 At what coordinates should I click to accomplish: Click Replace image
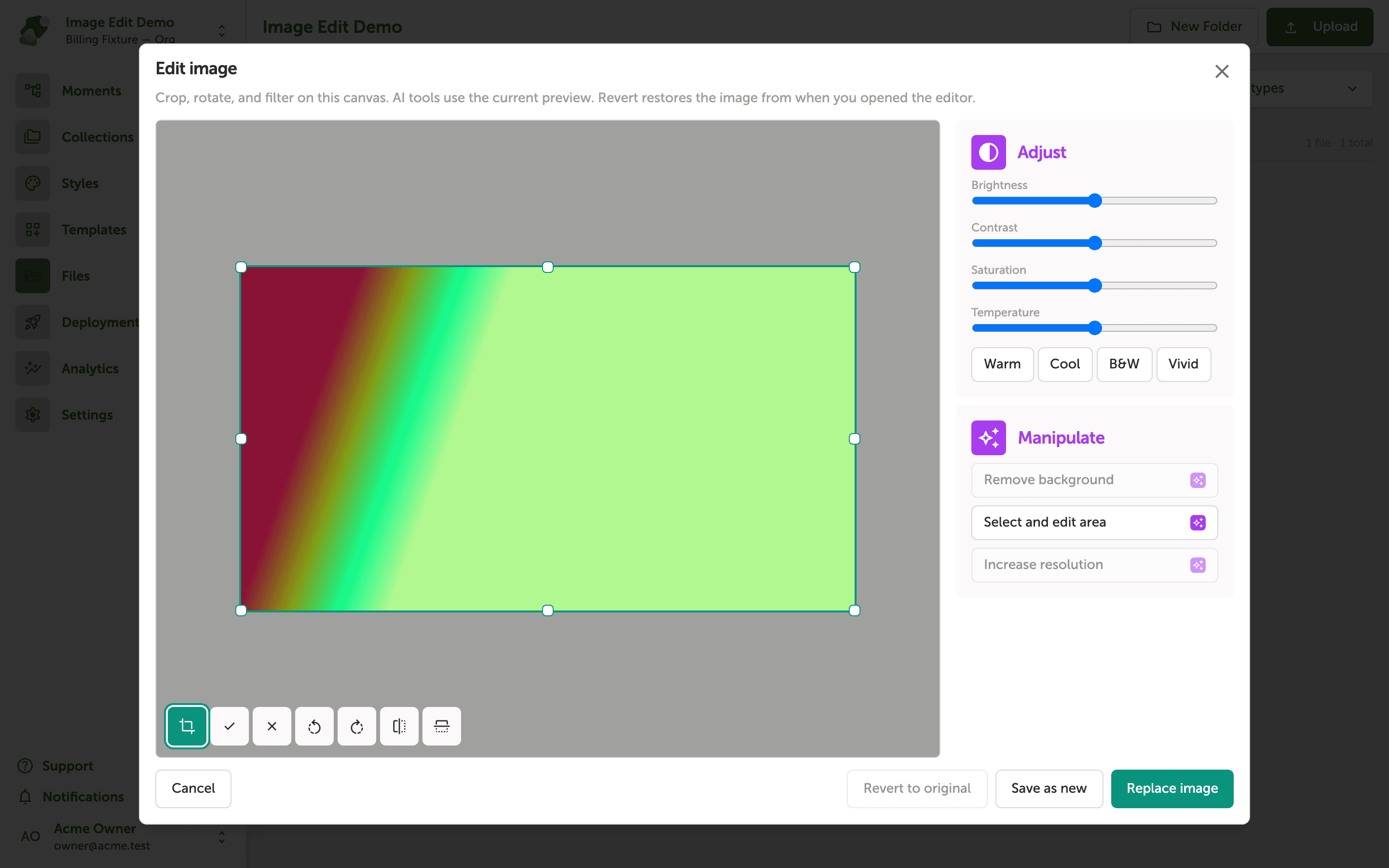pyautogui.click(x=1172, y=788)
